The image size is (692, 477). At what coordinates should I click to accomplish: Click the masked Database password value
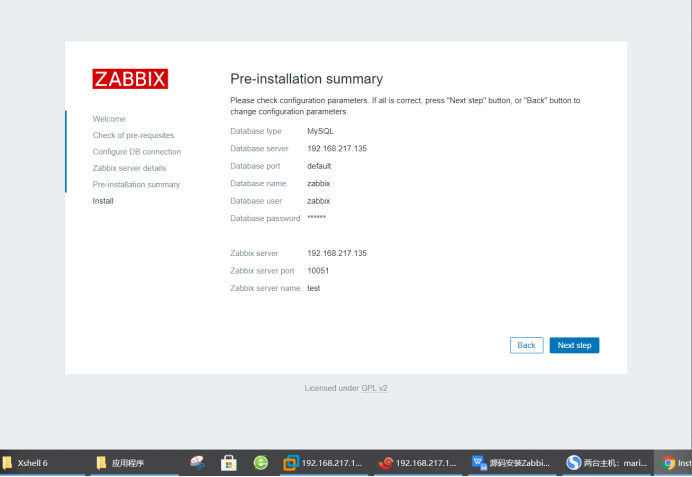[316, 218]
